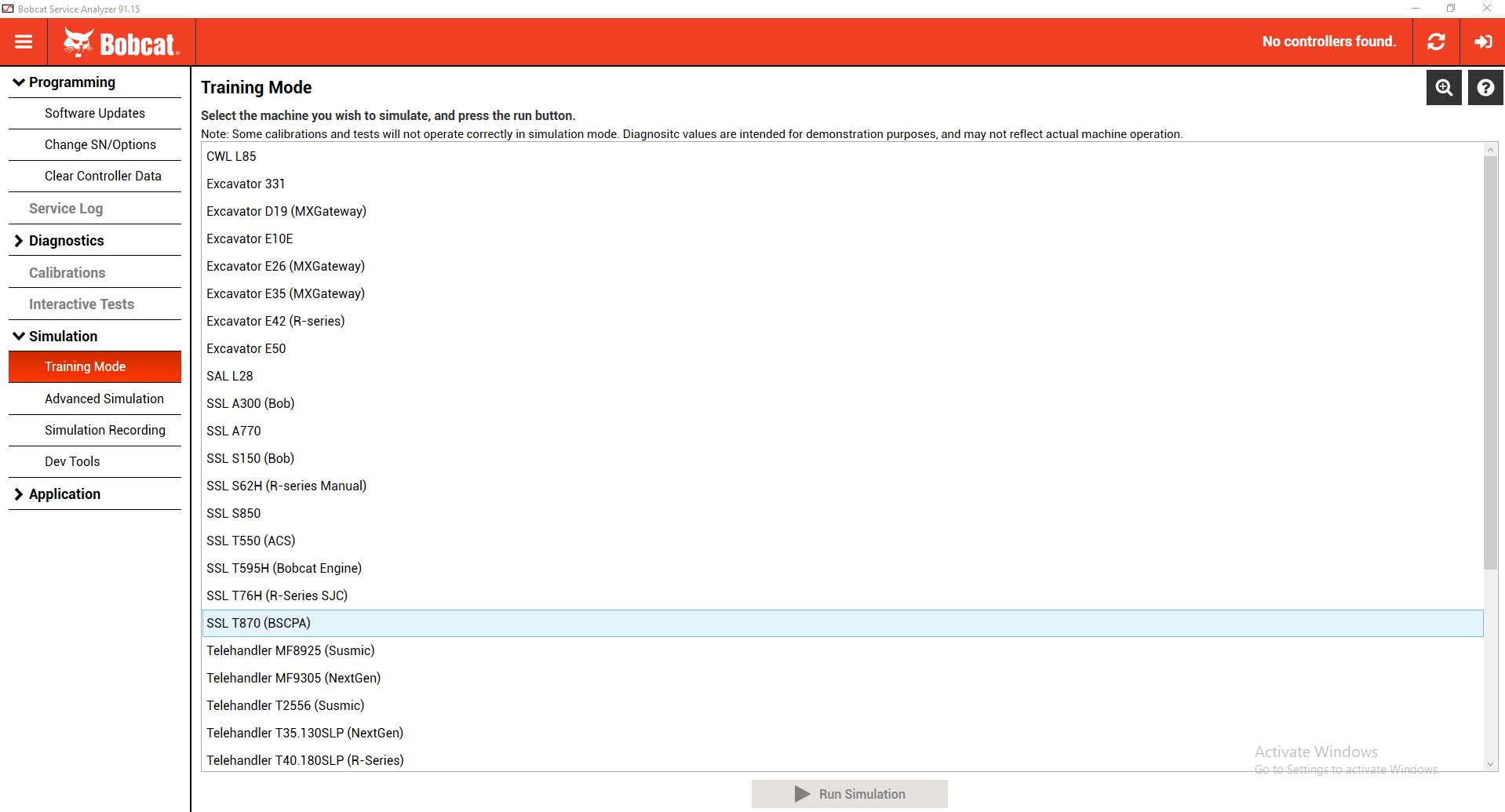Viewport: 1505px width, 812px height.
Task: Click the sign-in arrow icon
Action: tap(1482, 42)
